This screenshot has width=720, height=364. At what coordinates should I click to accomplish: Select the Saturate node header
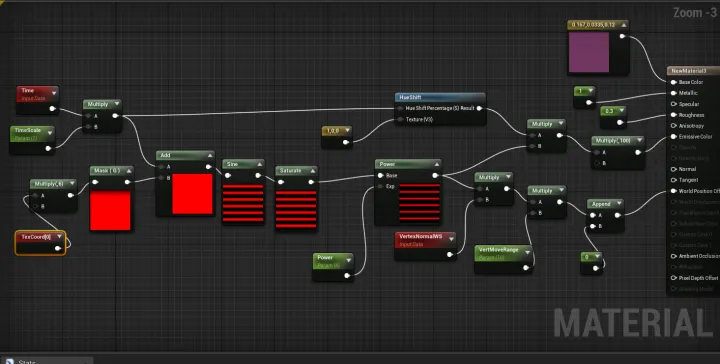tap(296, 170)
